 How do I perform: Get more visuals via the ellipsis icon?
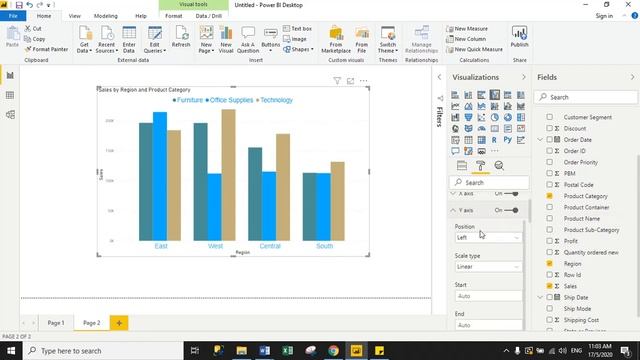click(495, 151)
